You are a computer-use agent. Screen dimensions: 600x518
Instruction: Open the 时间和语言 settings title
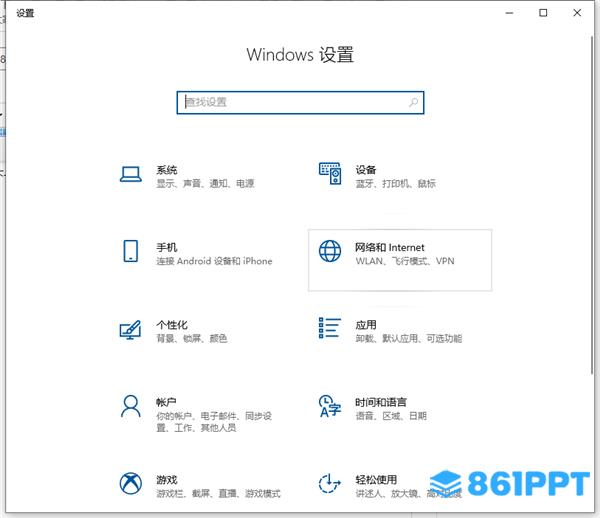(381, 402)
